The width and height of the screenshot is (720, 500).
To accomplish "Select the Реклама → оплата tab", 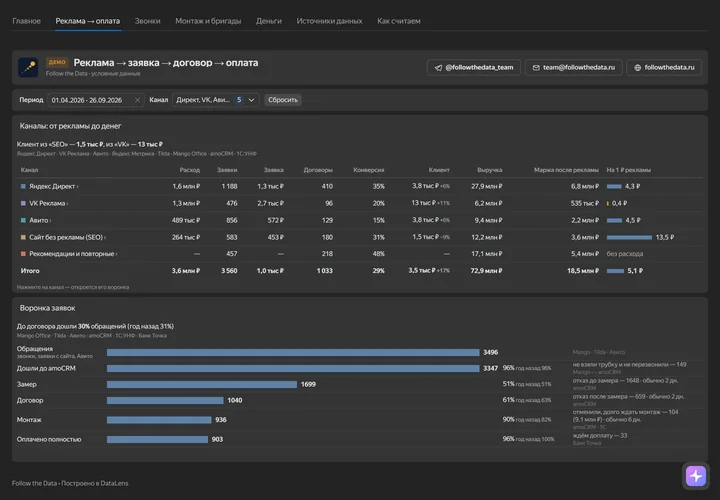I will (x=88, y=21).
